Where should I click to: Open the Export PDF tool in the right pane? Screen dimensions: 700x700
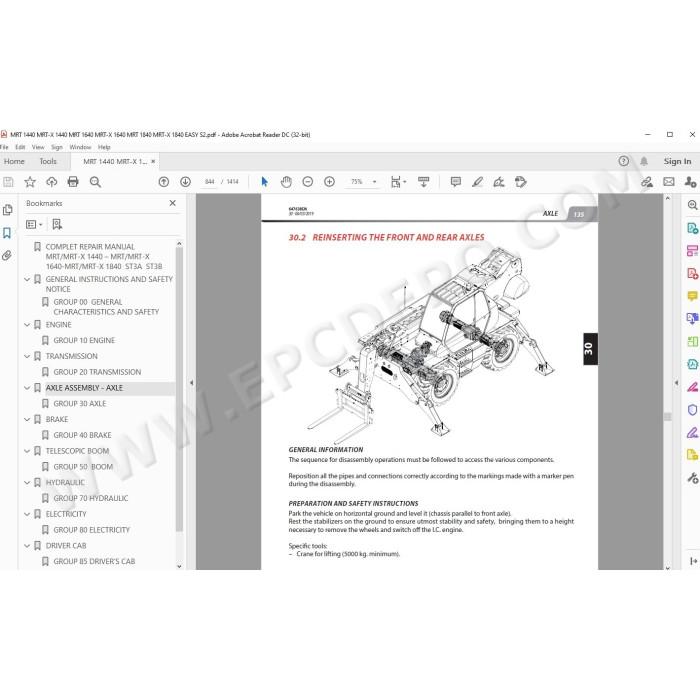[x=692, y=228]
